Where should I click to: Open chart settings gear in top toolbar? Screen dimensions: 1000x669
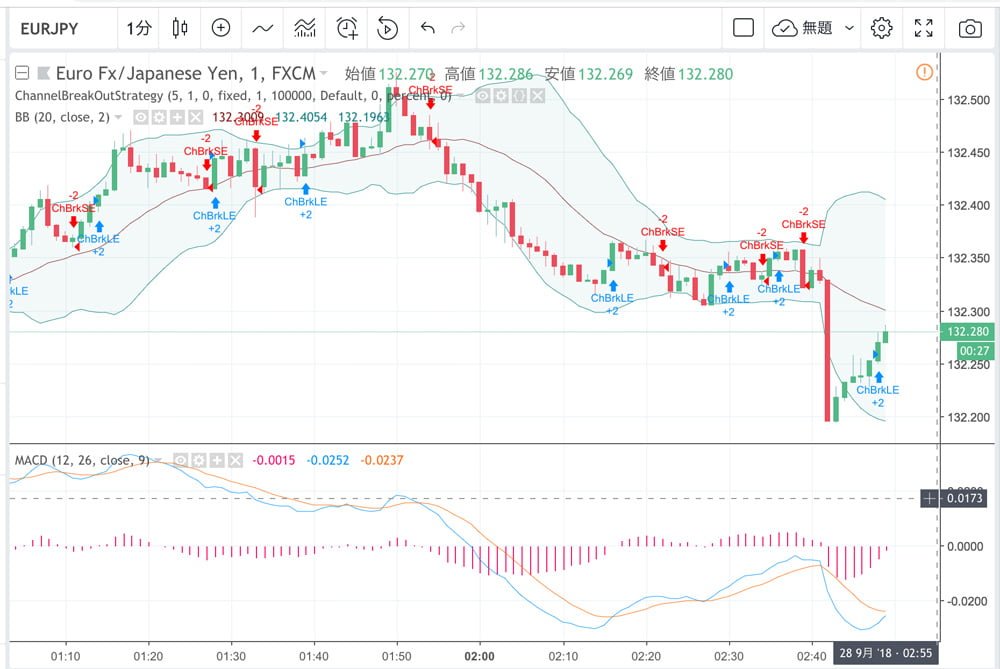[881, 29]
